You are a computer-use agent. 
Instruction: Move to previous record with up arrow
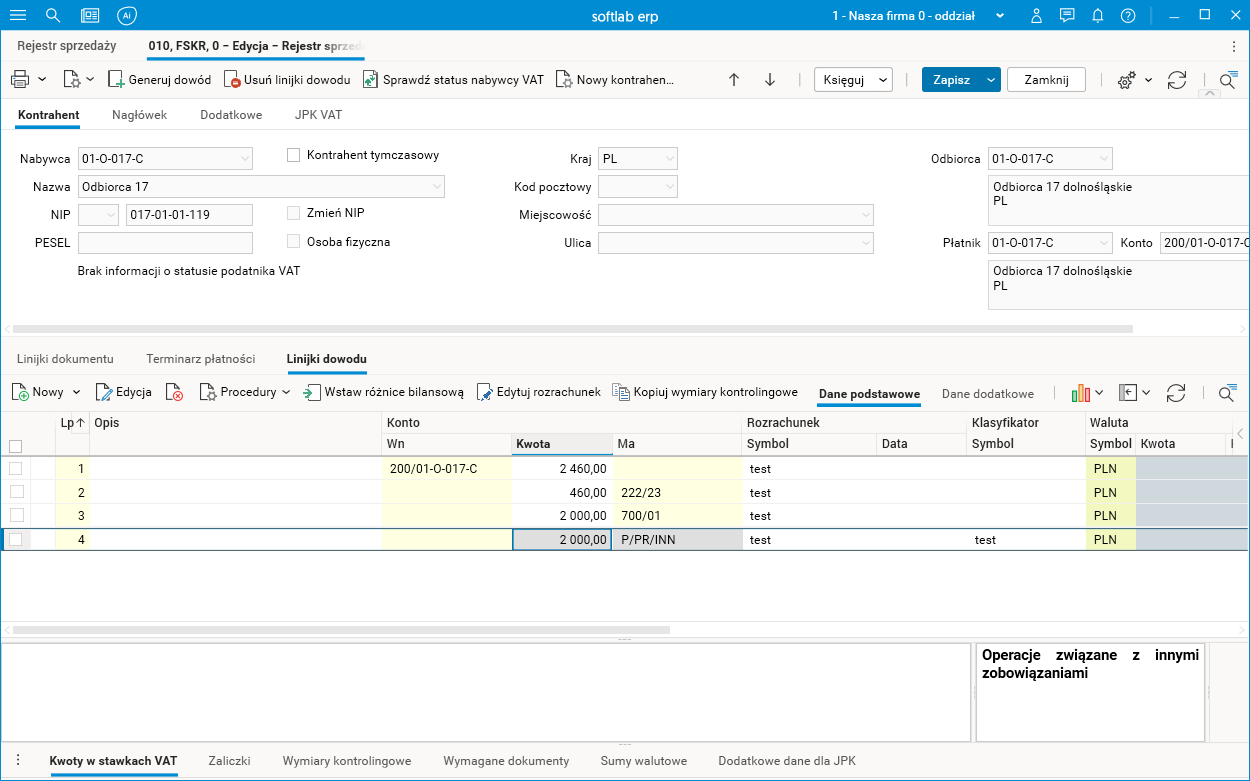(734, 80)
